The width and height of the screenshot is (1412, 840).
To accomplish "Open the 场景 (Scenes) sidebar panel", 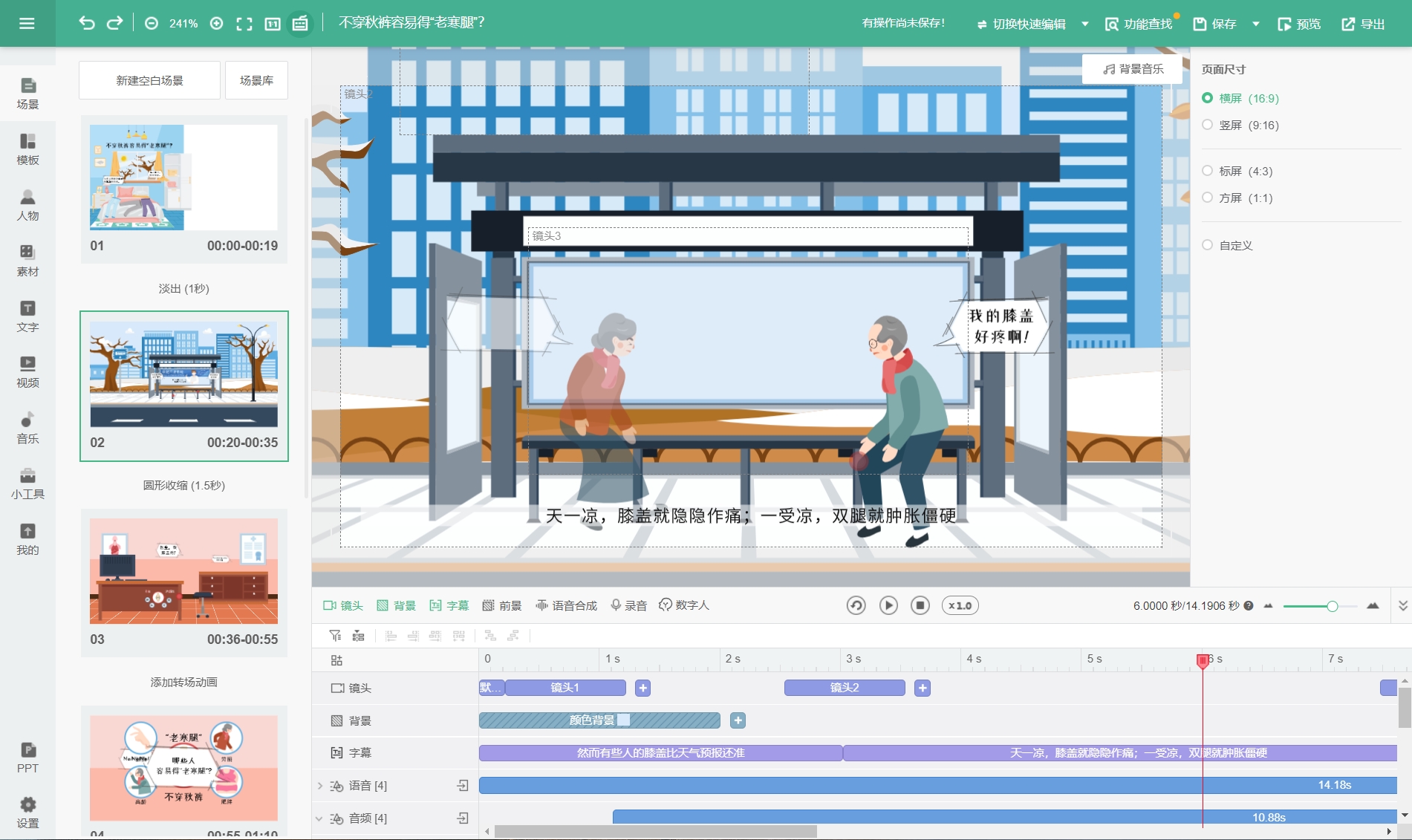I will [27, 94].
